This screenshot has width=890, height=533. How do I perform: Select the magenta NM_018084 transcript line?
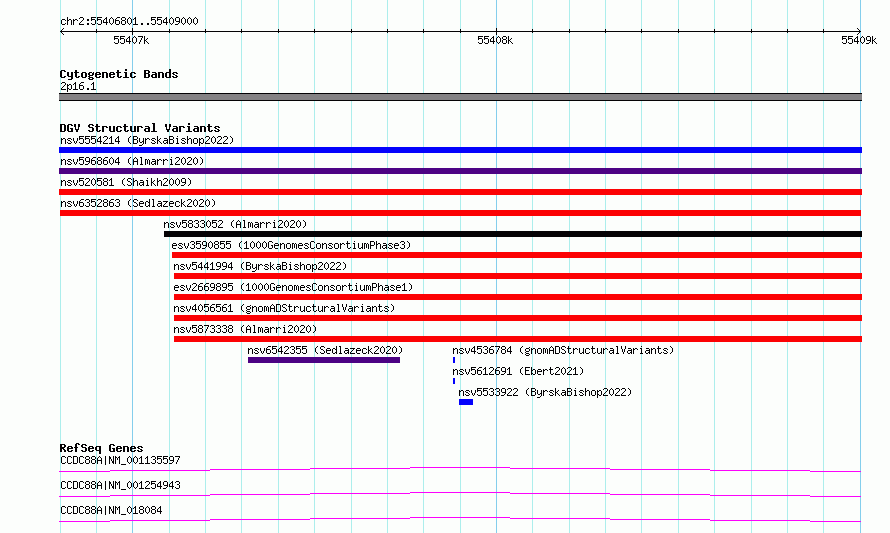[x=460, y=519]
